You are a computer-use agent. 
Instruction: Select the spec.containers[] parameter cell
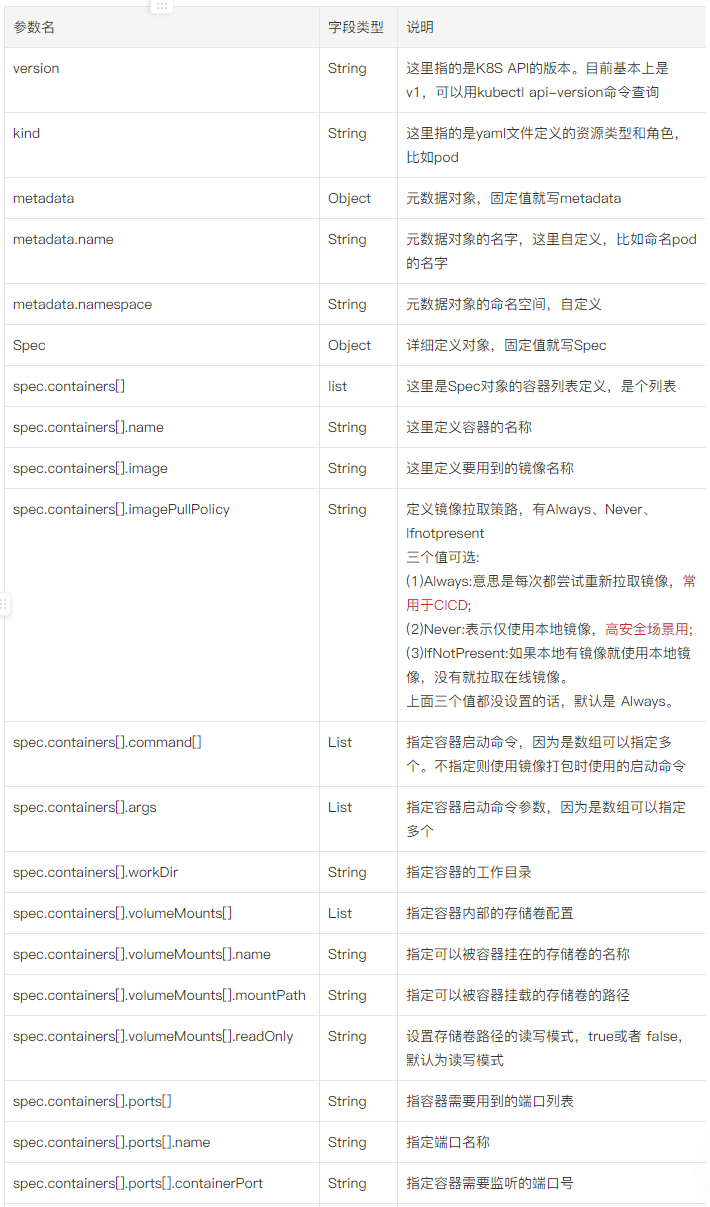[x=162, y=386]
